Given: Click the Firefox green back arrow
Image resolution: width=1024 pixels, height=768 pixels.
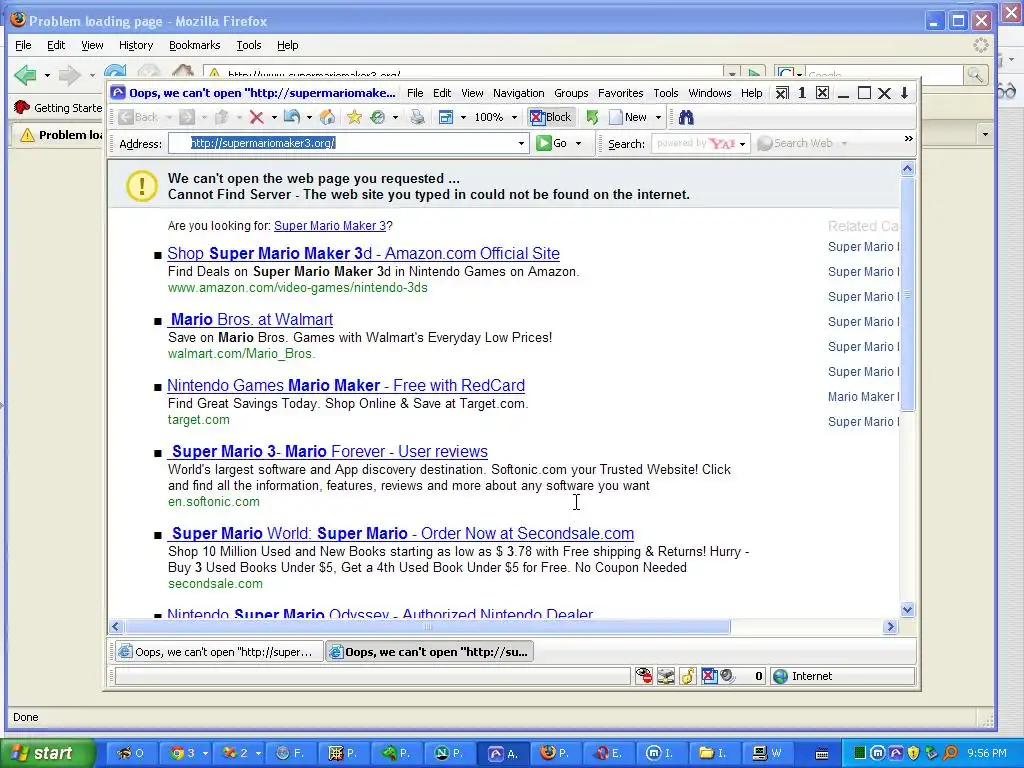Looking at the screenshot, I should pyautogui.click(x=25, y=74).
